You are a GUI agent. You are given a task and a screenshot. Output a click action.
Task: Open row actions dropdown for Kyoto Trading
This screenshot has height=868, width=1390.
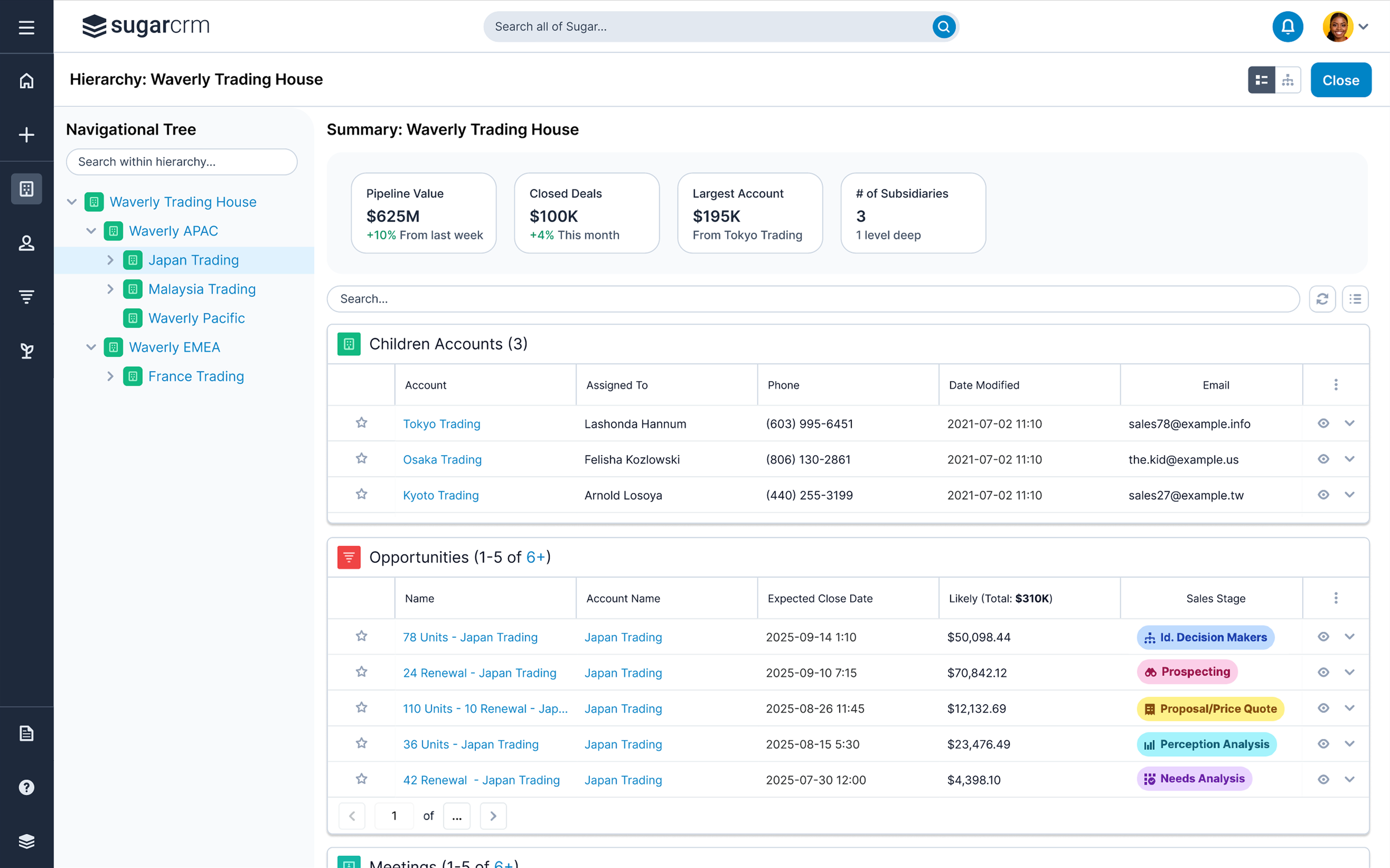click(x=1349, y=494)
